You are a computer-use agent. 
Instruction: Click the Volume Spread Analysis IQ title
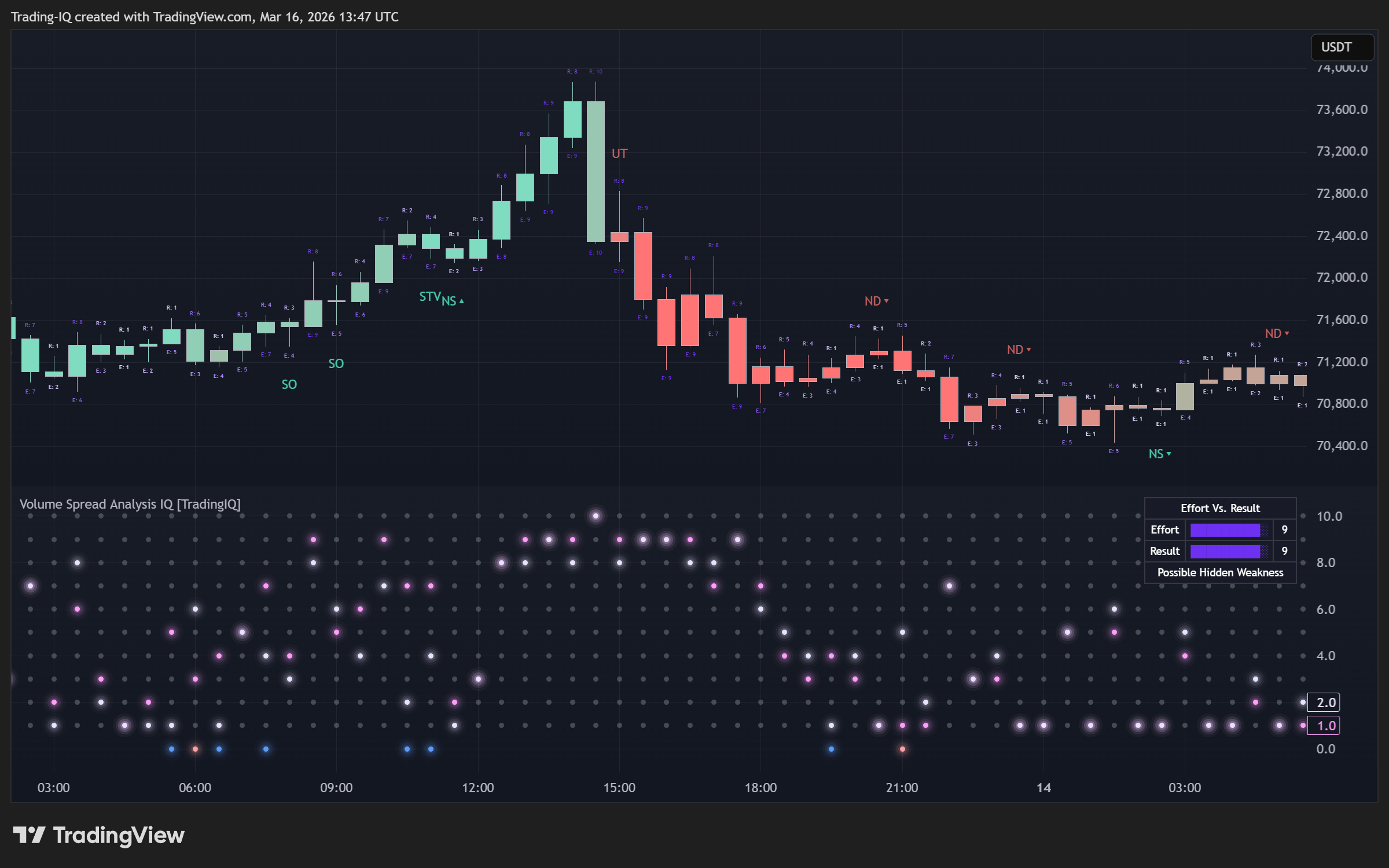(130, 504)
